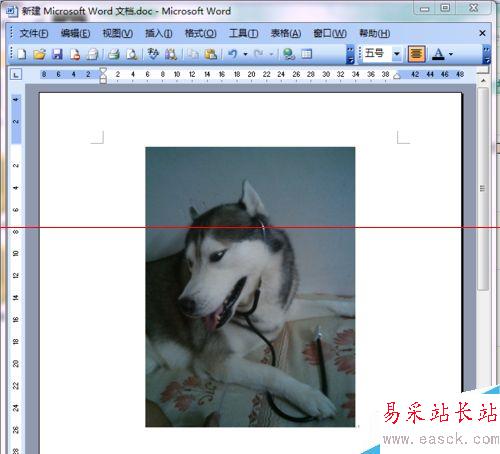The image size is (500, 454).
Task: Run spelling and grammar check
Action: (x=153, y=54)
